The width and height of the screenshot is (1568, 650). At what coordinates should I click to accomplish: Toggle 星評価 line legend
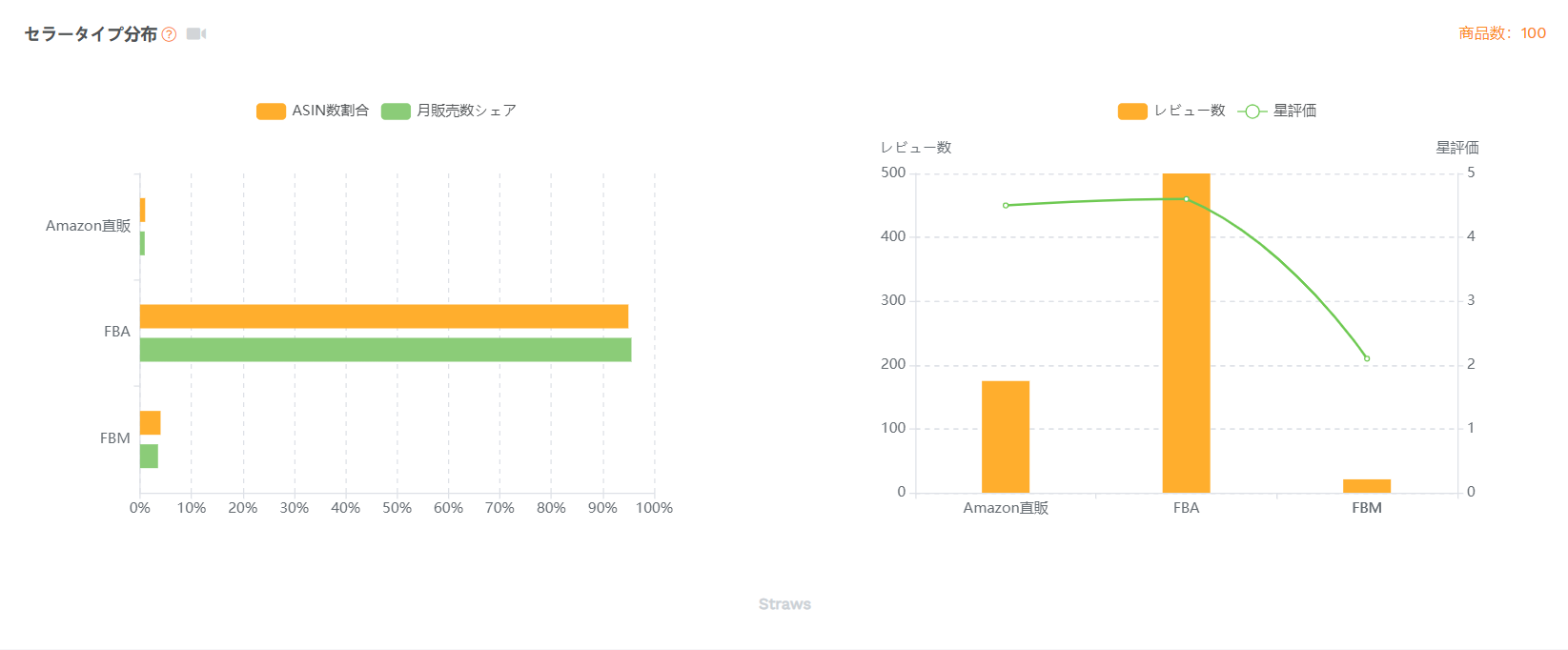pyautogui.click(x=1277, y=111)
